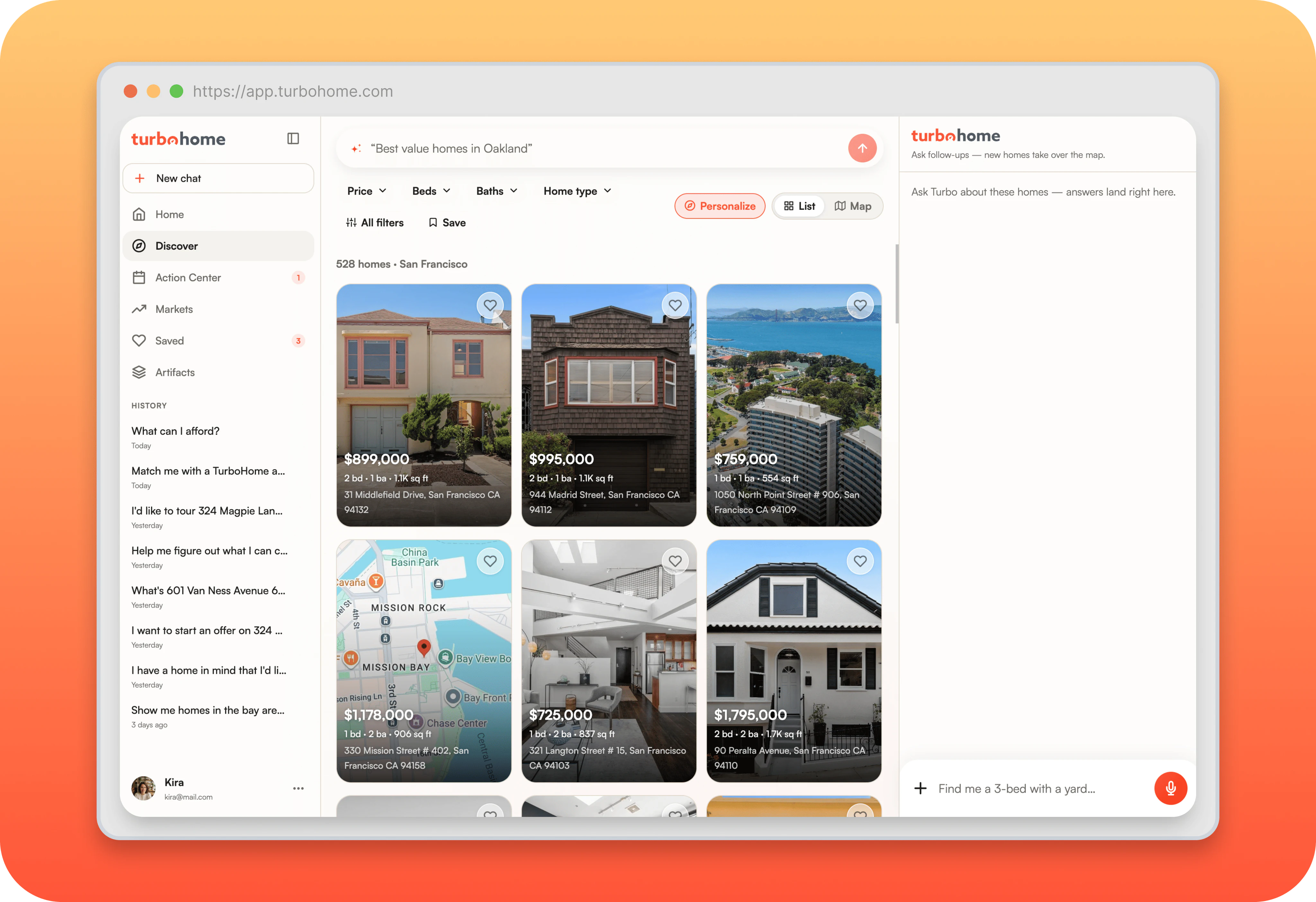Save this search
Screen dimensions: 1316x902
coord(447,222)
